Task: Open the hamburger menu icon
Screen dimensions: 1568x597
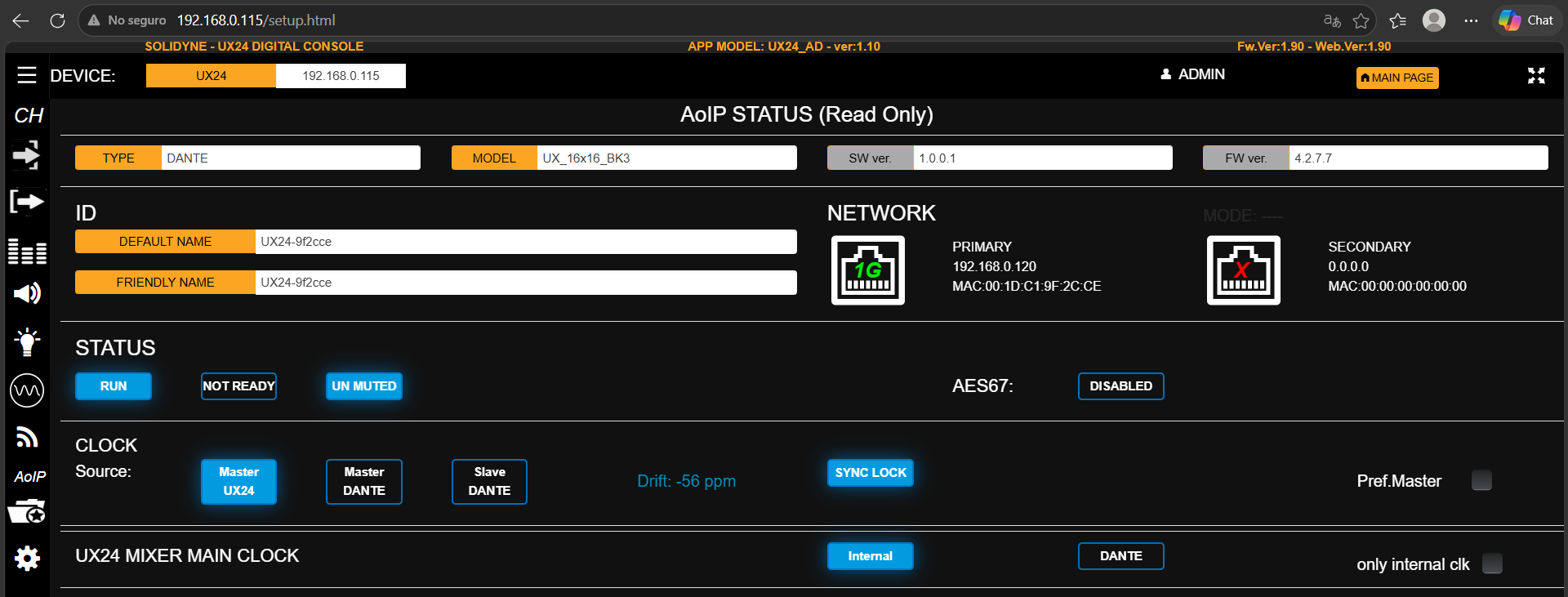Action: tap(27, 75)
